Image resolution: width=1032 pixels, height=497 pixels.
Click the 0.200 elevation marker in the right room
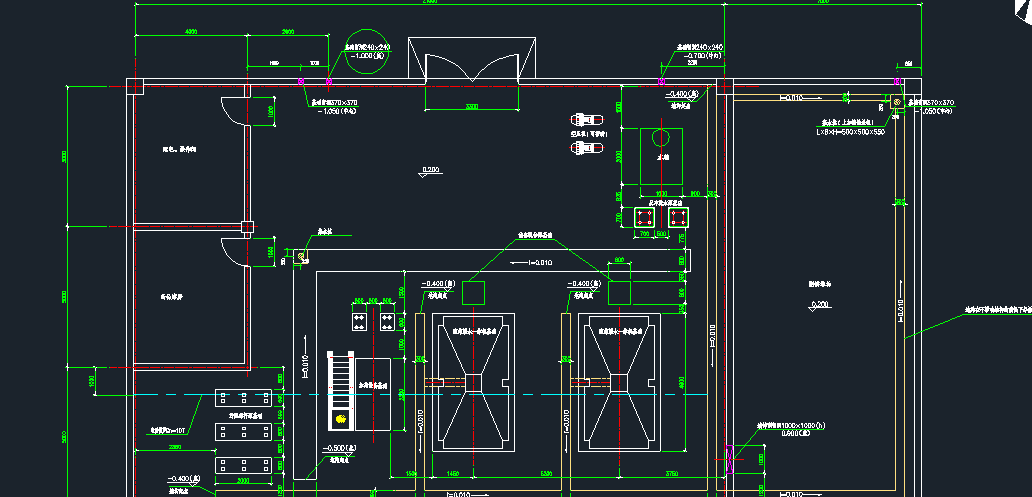tap(820, 305)
